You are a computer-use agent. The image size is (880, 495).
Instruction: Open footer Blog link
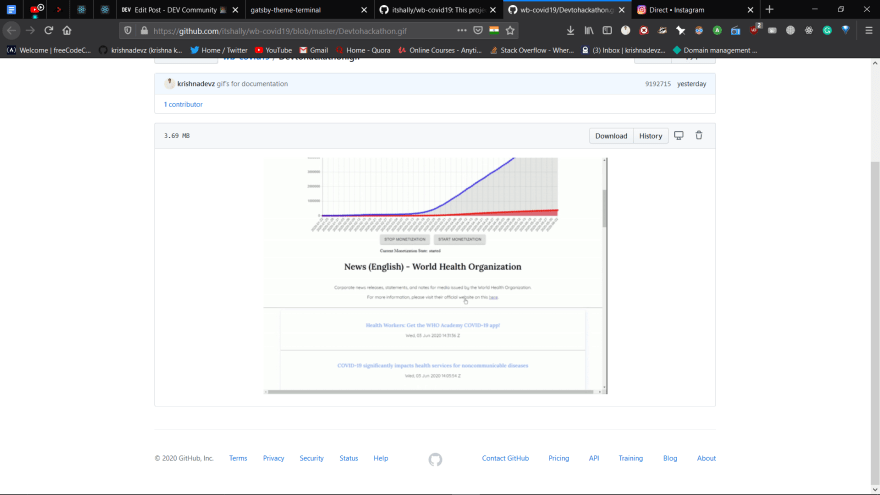670,458
